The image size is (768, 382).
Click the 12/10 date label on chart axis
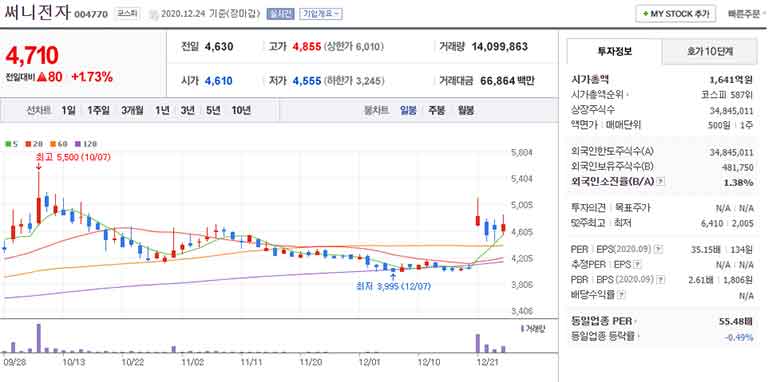429,363
